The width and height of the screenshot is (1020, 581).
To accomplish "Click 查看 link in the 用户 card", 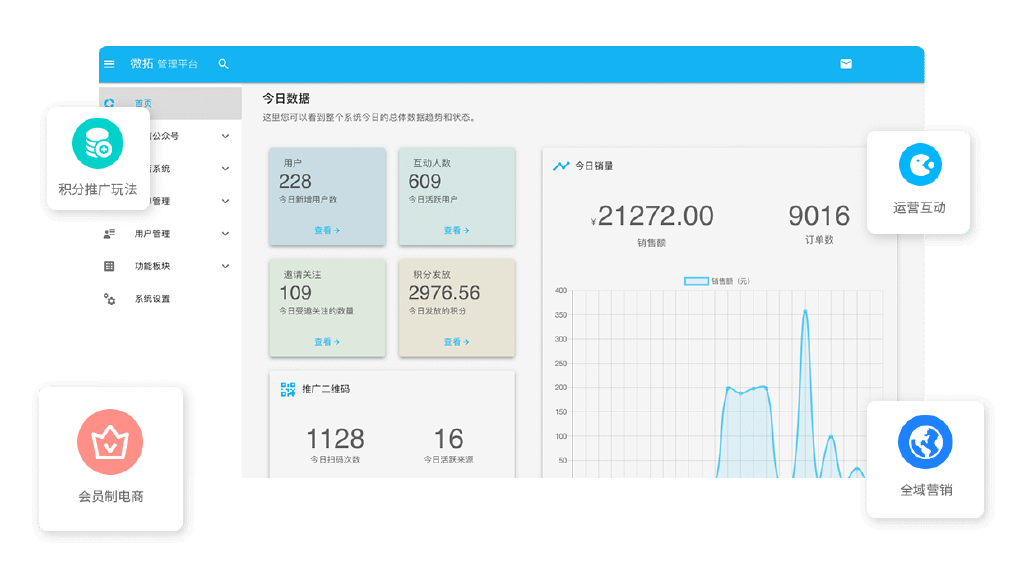I will coord(327,230).
